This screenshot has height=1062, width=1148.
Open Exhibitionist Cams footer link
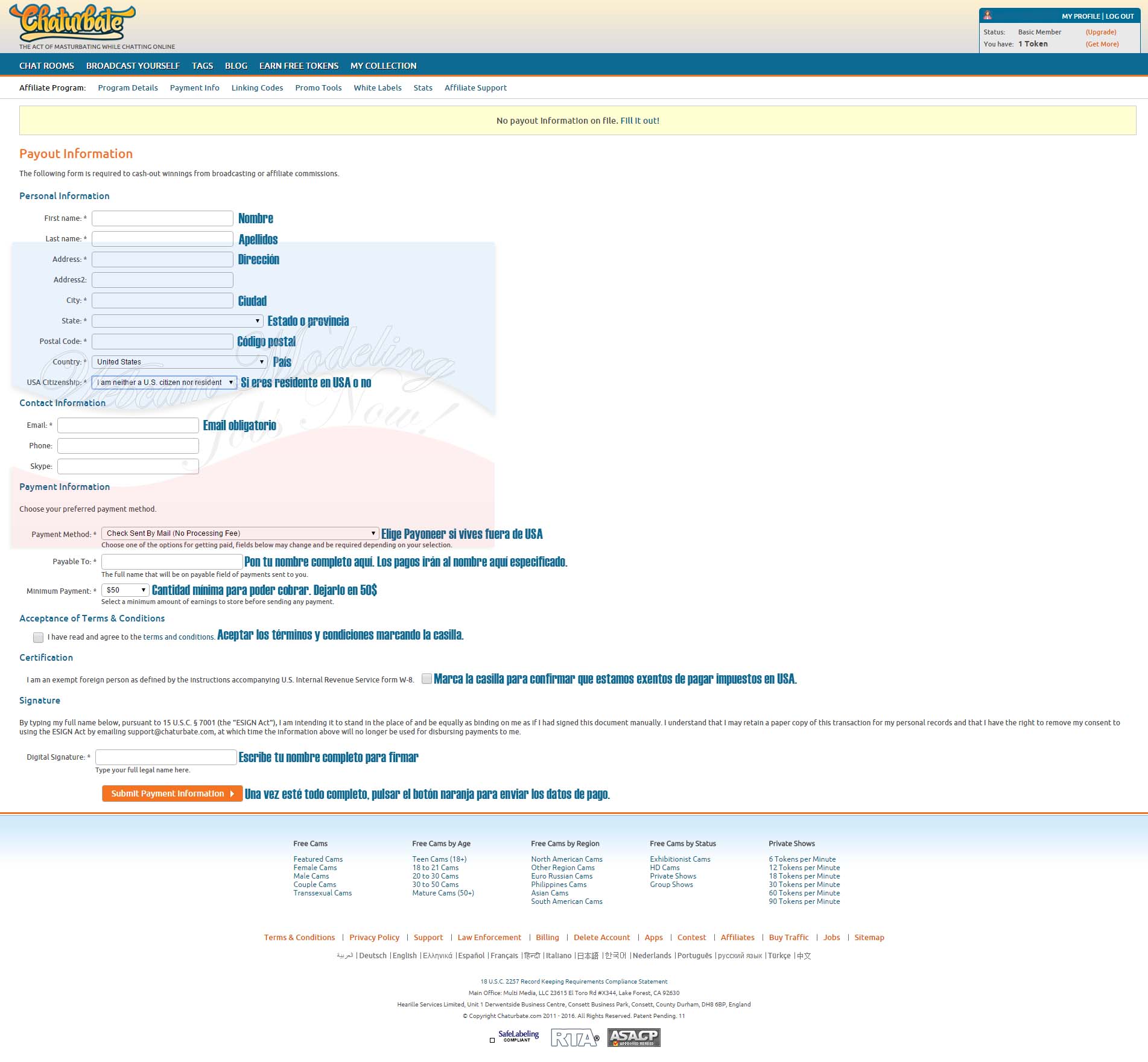(x=680, y=859)
